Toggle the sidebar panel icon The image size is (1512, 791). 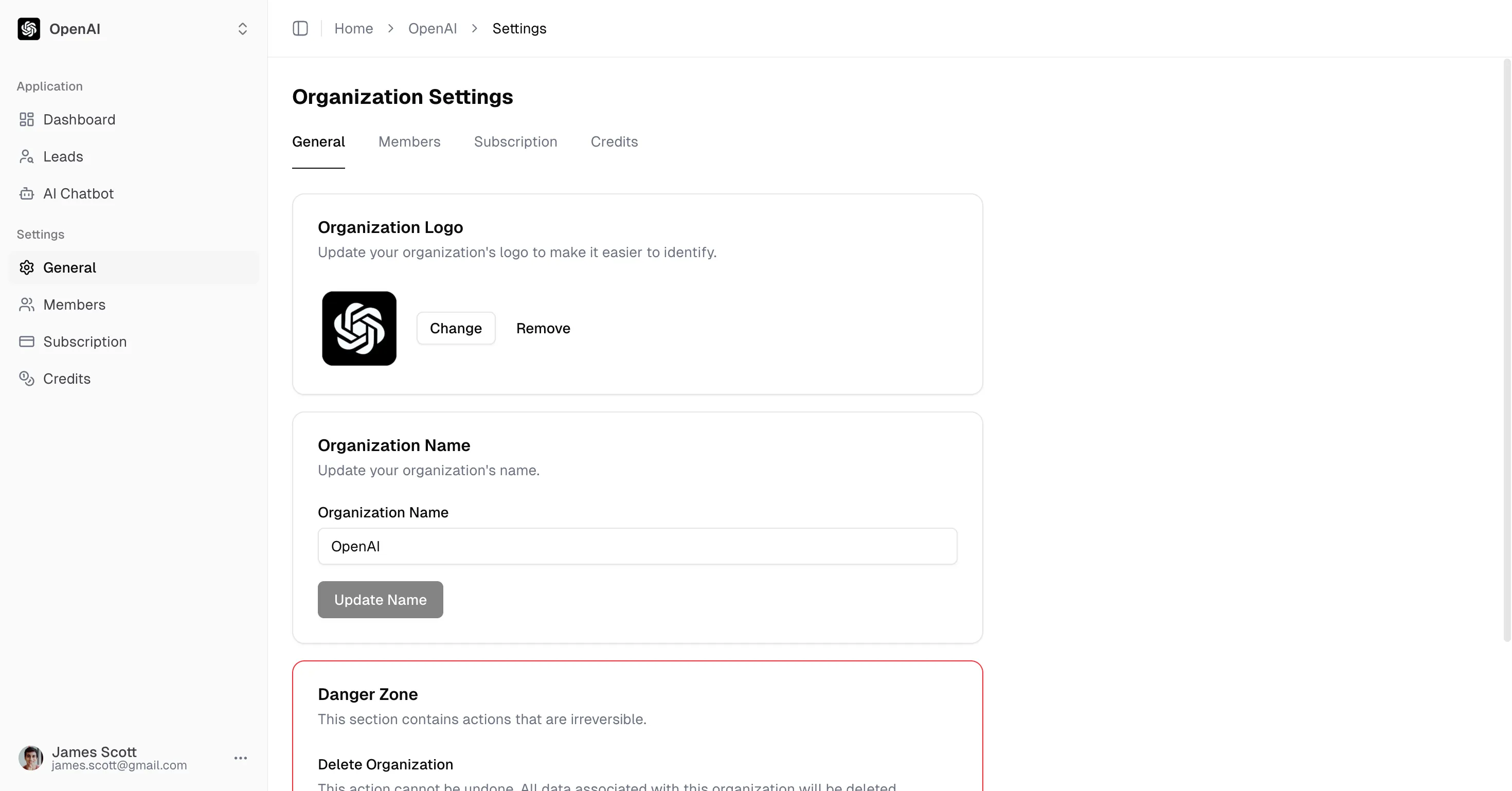tap(300, 28)
